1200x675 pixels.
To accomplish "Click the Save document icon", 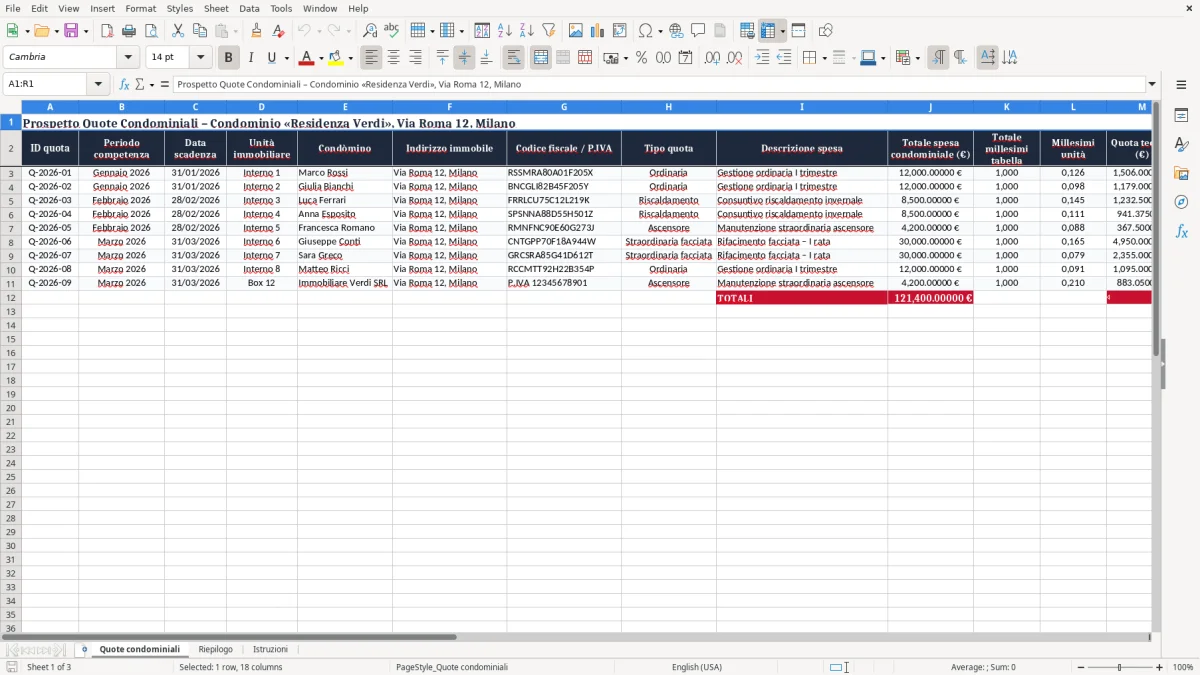I will click(70, 31).
